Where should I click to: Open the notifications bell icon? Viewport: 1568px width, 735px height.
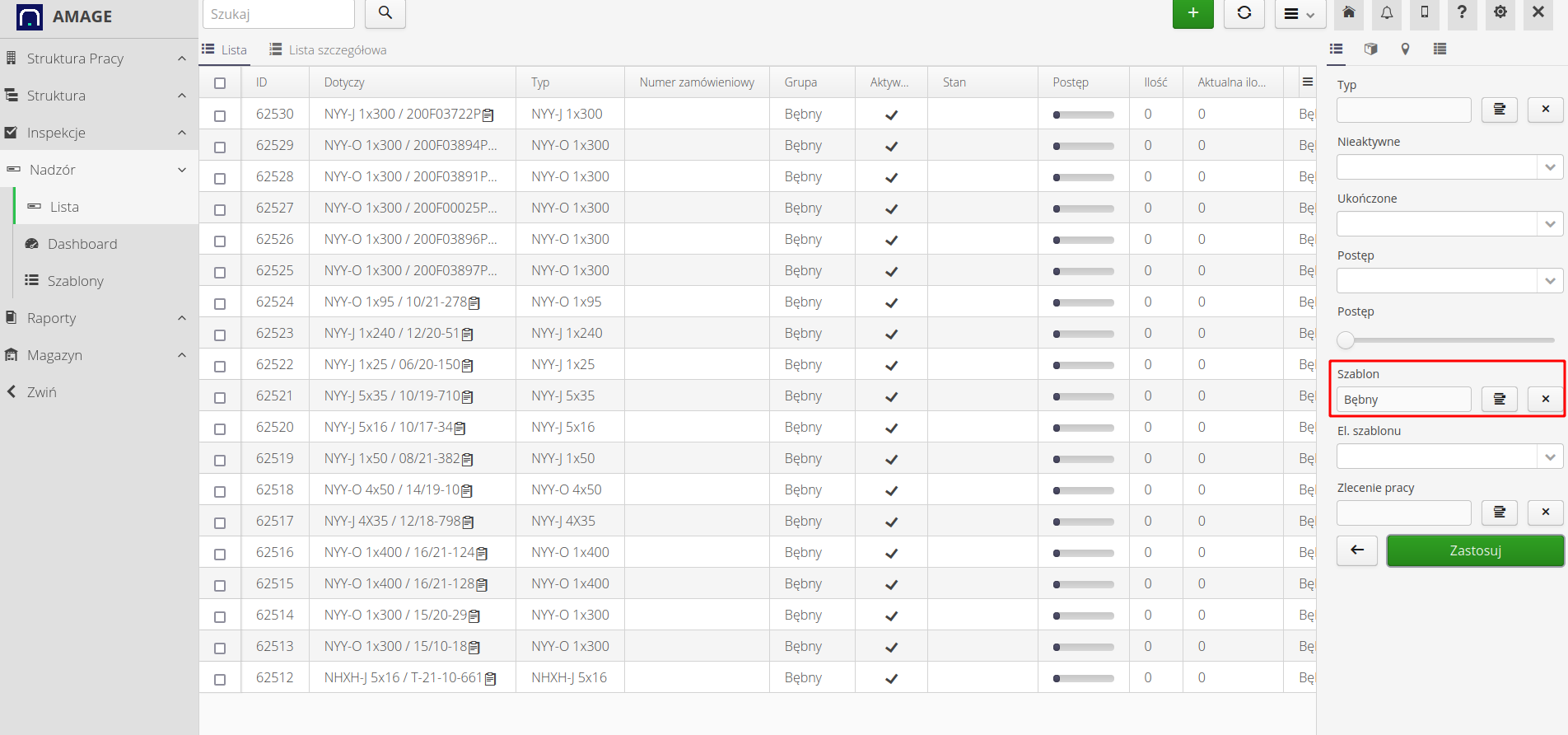1387,13
